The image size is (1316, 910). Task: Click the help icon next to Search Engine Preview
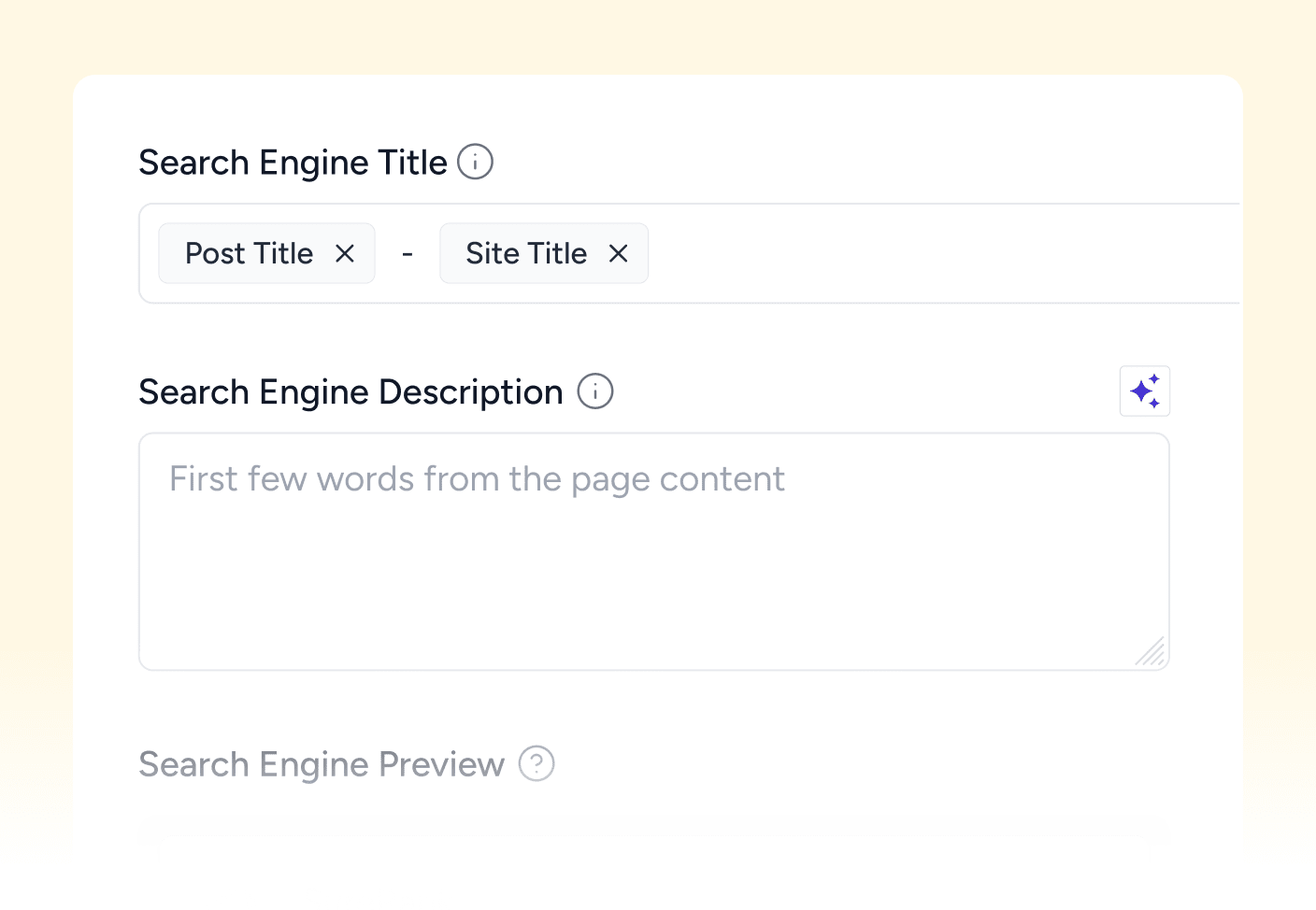pyautogui.click(x=536, y=763)
